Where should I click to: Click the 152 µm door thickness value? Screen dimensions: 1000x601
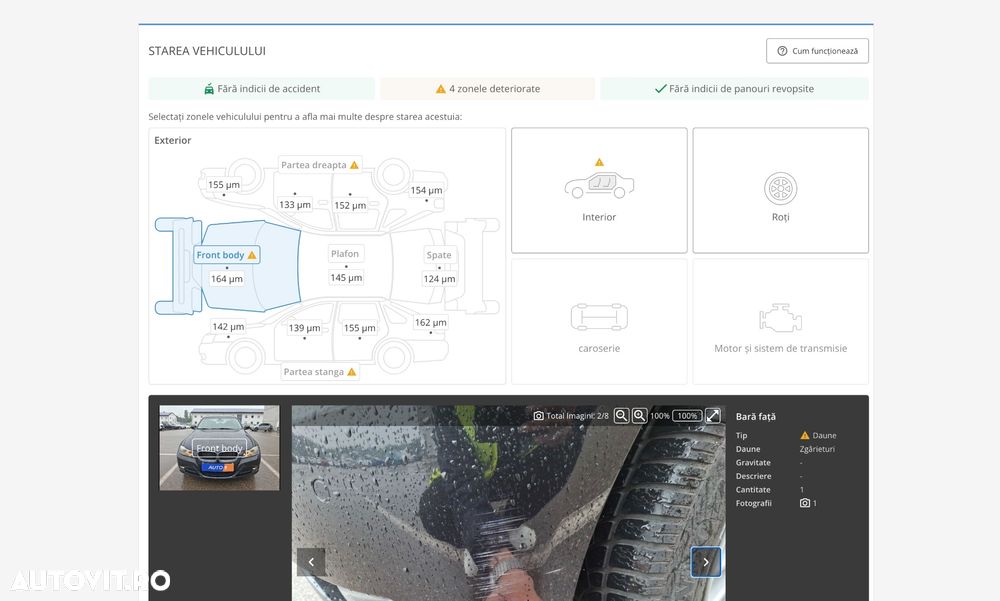pos(350,205)
